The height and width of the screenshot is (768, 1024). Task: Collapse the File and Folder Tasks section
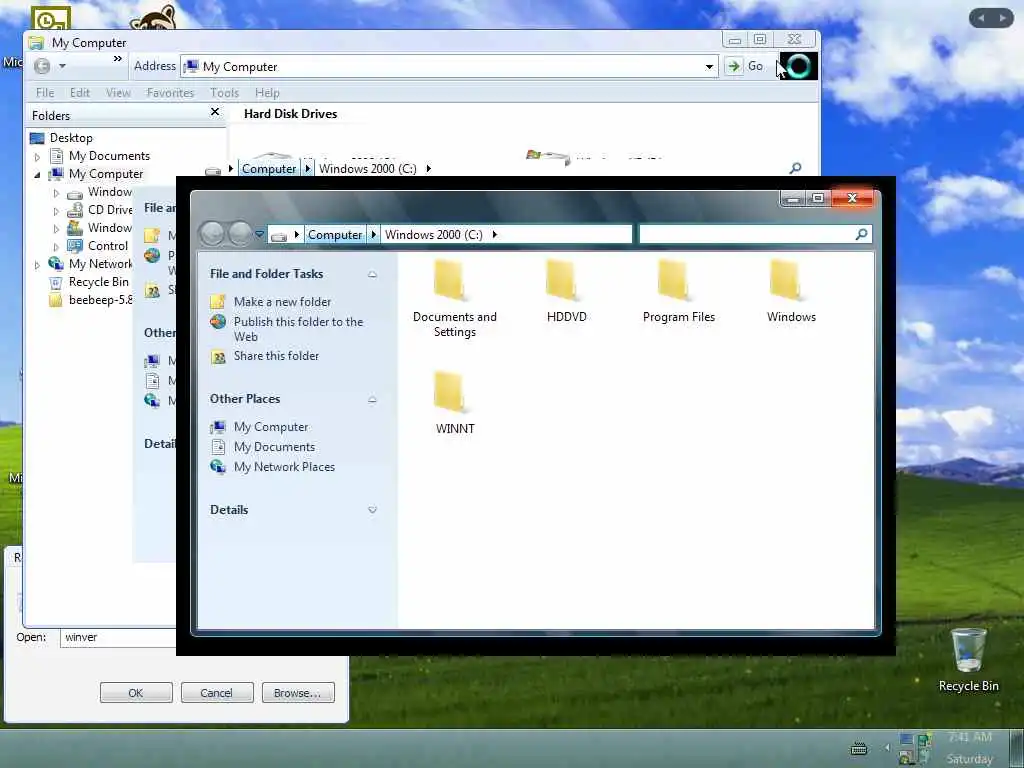[x=372, y=274]
